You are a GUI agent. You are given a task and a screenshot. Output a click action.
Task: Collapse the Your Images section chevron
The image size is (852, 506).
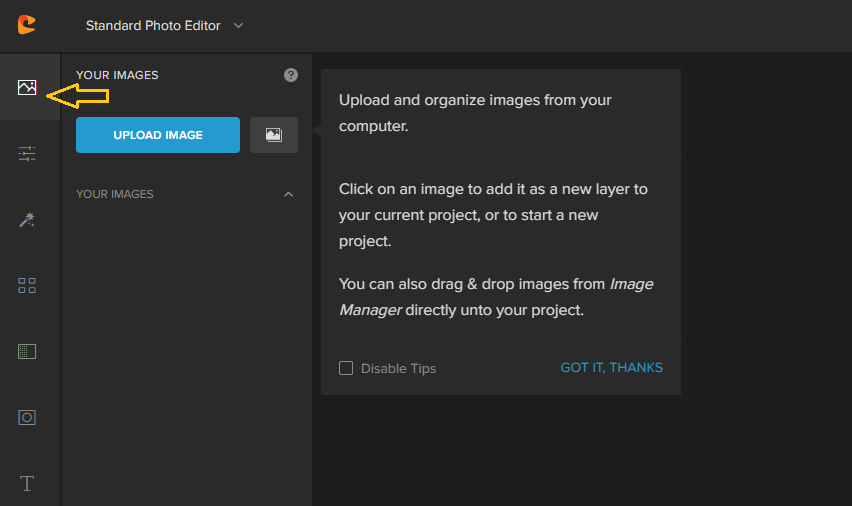pyautogui.click(x=288, y=194)
